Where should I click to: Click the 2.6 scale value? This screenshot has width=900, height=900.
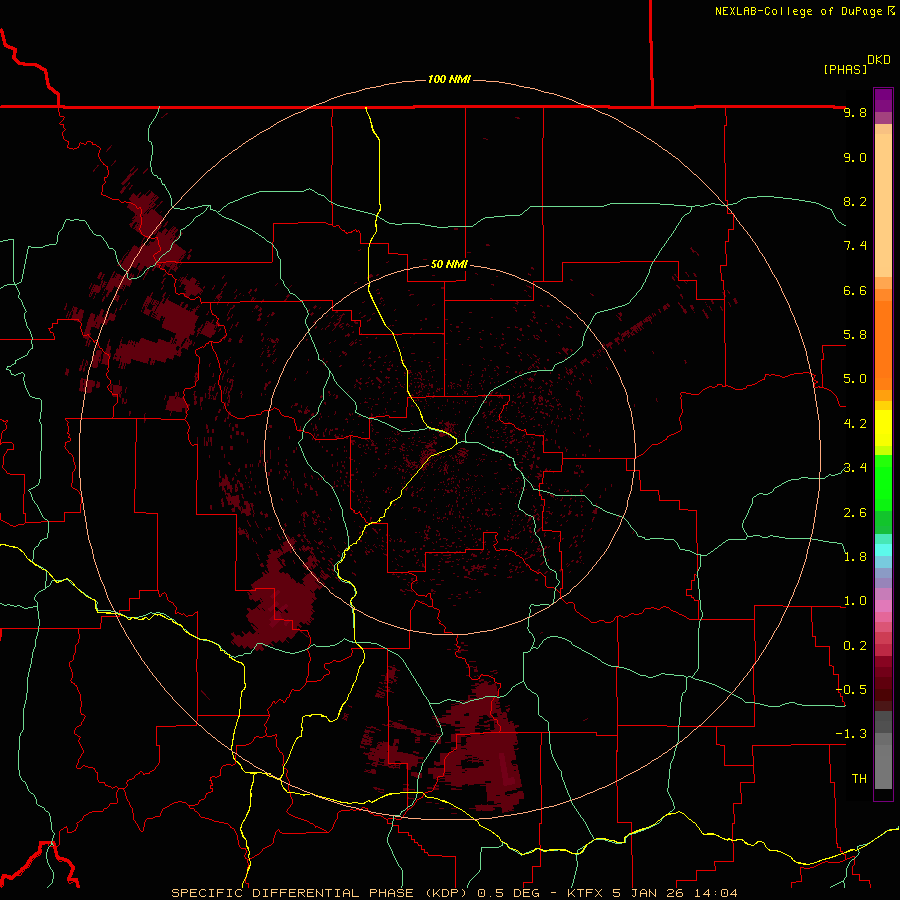[x=855, y=513]
